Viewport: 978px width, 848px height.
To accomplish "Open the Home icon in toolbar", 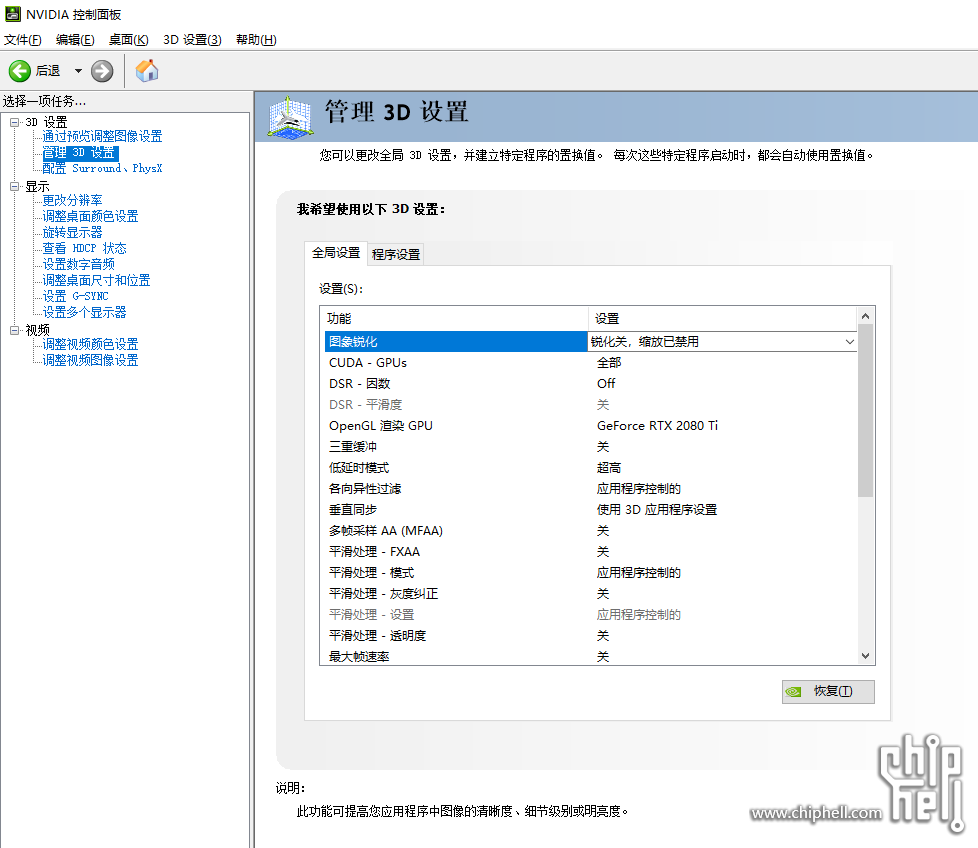I will click(x=147, y=70).
